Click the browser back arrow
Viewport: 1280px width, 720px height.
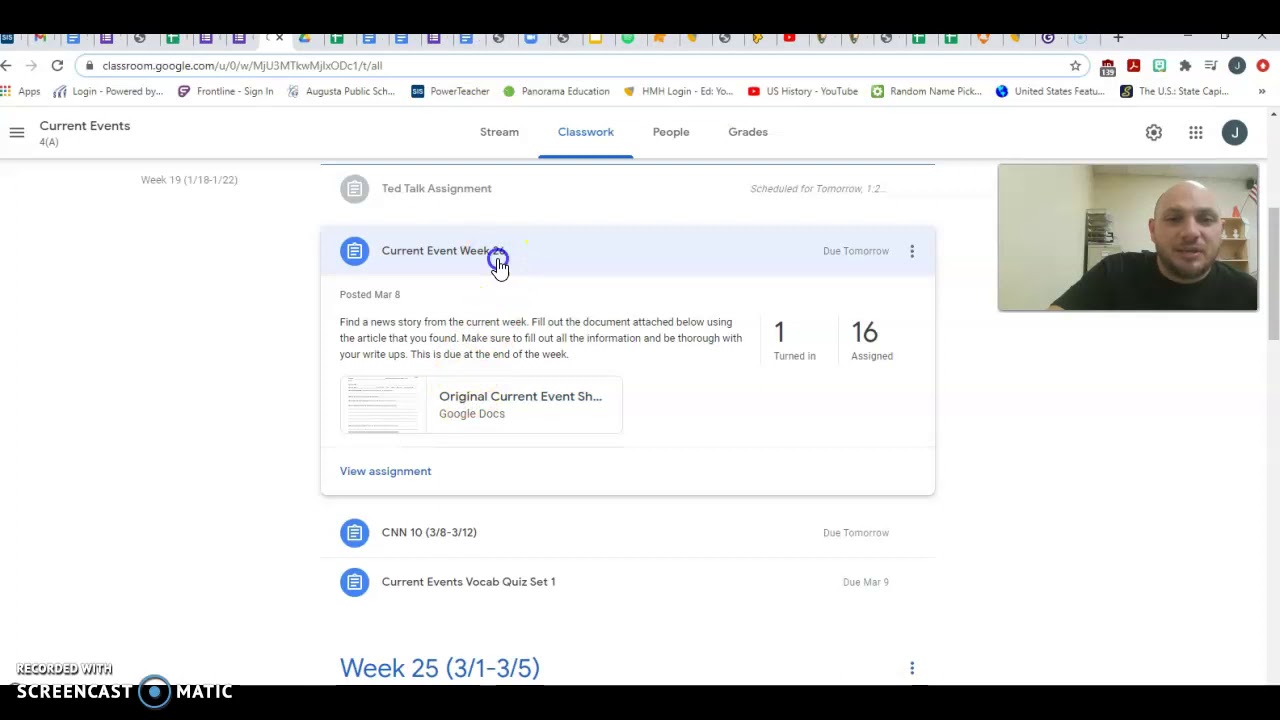(x=7, y=65)
